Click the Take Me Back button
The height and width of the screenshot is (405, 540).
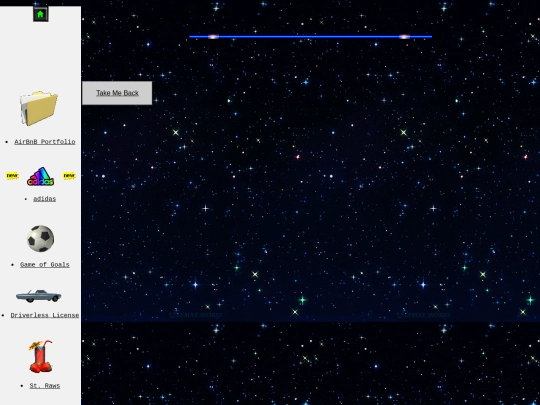click(117, 93)
